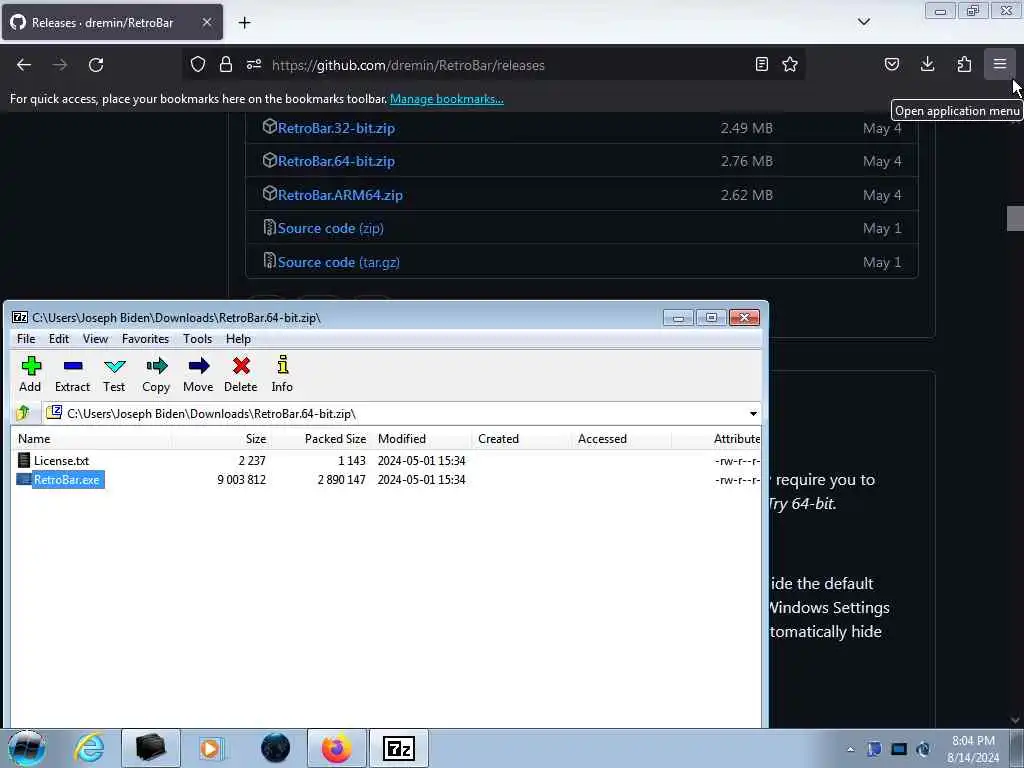Viewport: 1024px width, 768px height.
Task: Show hidden system tray icons
Action: (x=850, y=749)
